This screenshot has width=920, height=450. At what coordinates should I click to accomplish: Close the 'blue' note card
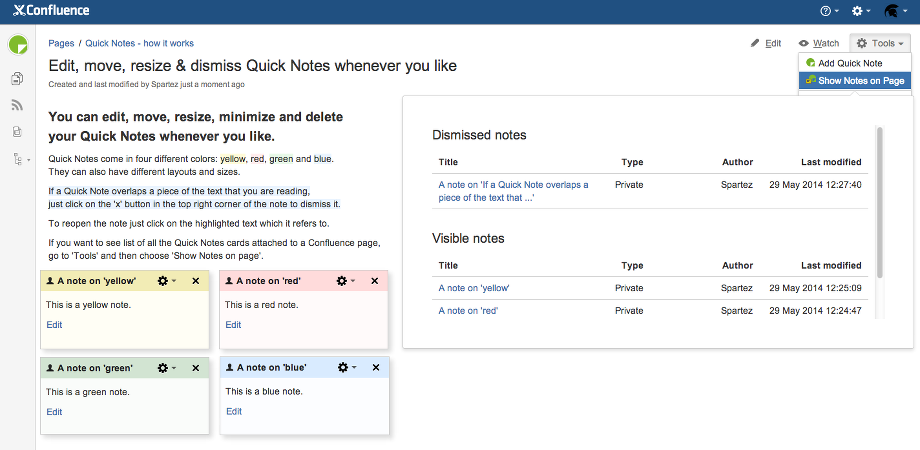375,368
